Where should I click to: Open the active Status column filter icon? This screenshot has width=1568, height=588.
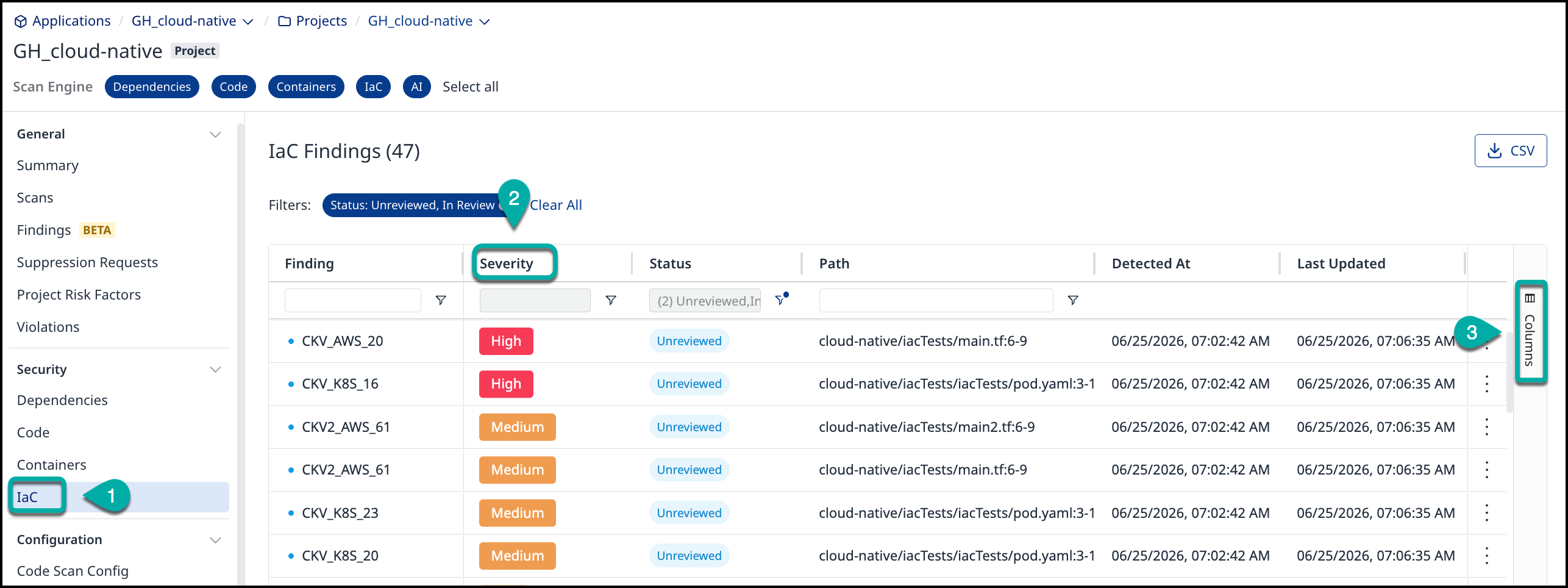pos(781,299)
